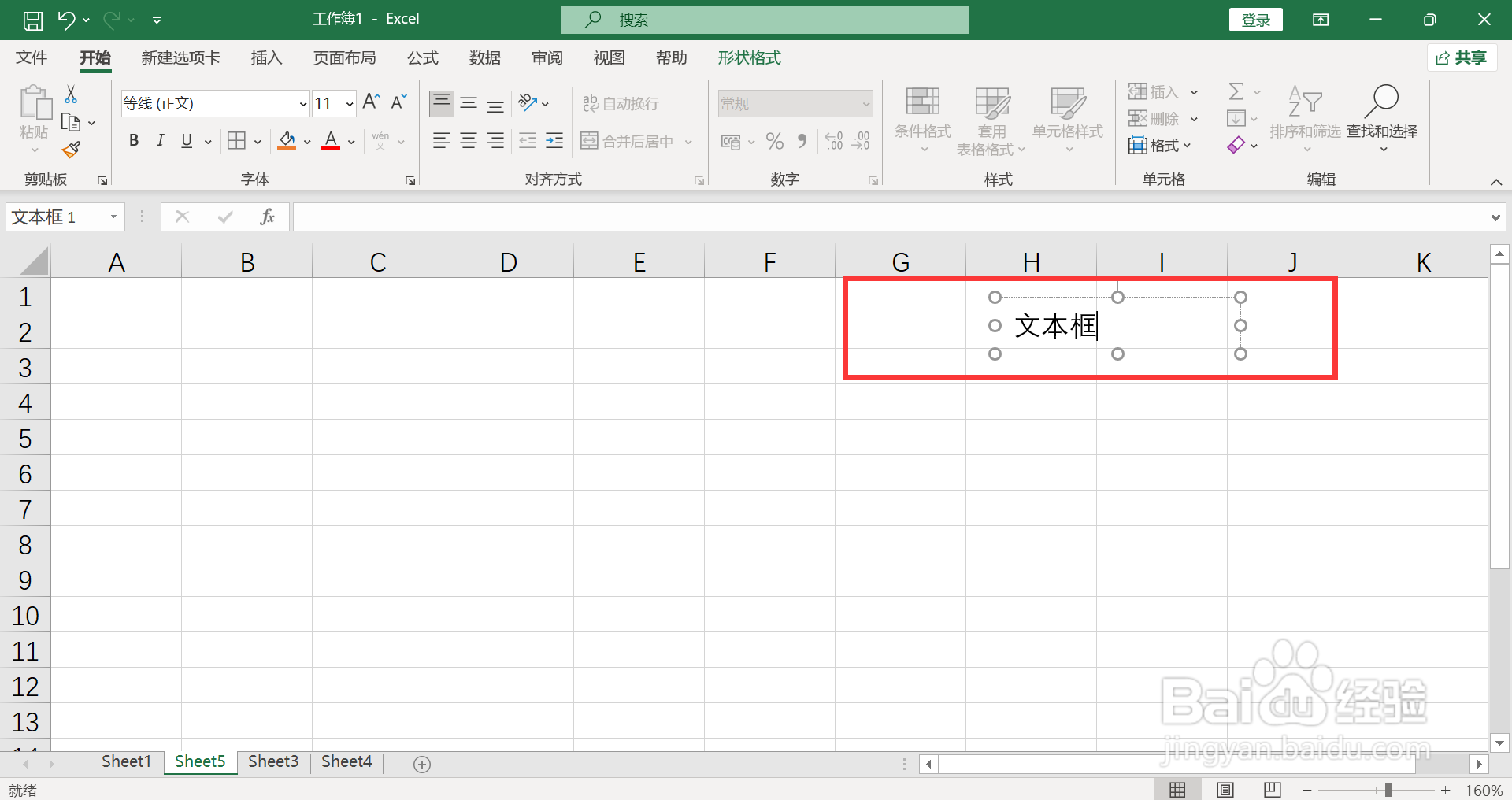The width and height of the screenshot is (1512, 800).
Task: Switch to the 页面布局 tab
Action: click(345, 57)
